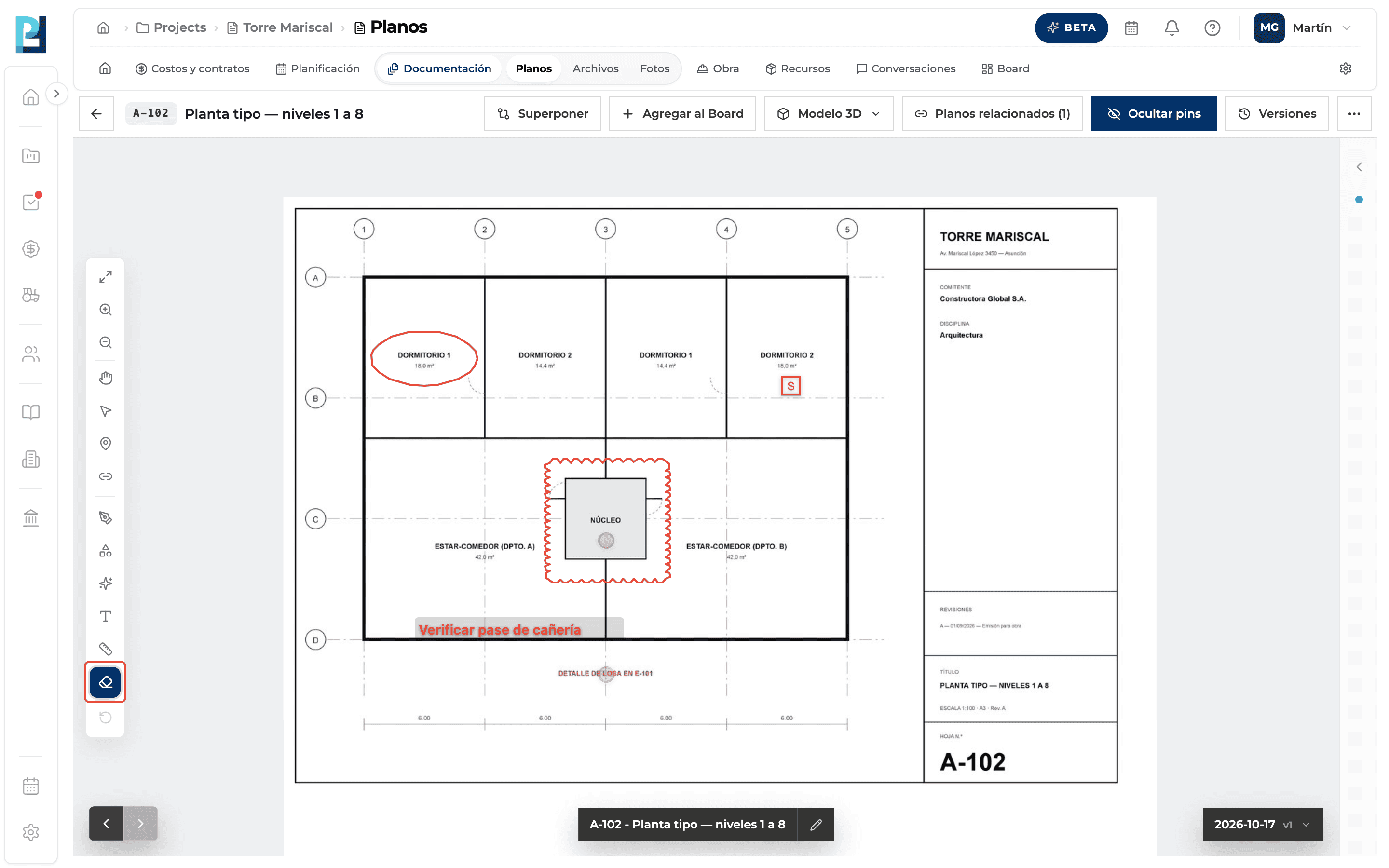Screen dimensions: 1389x868
Task: Click the red S stamp marker on plan
Action: click(790, 386)
